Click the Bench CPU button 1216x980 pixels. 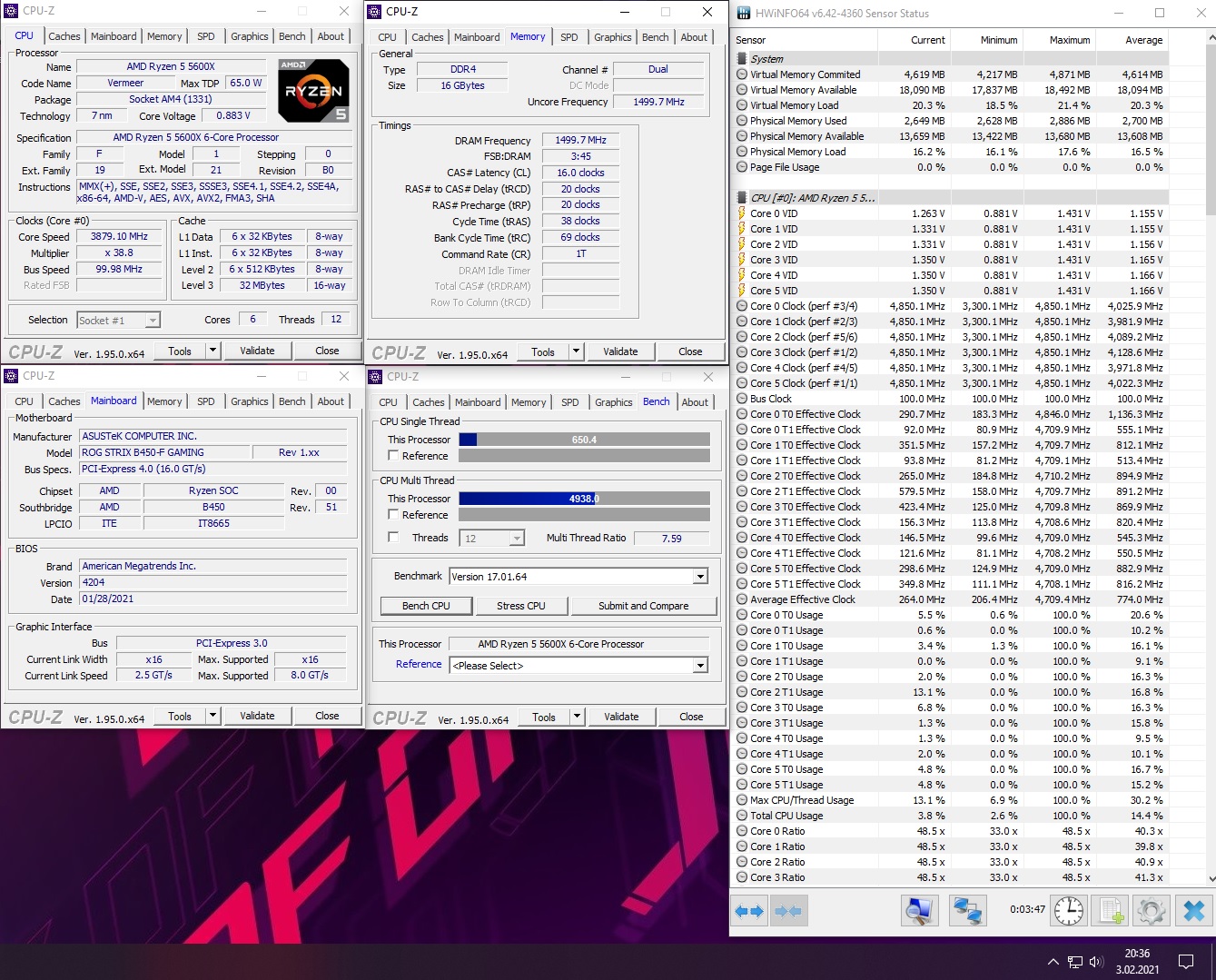426,606
